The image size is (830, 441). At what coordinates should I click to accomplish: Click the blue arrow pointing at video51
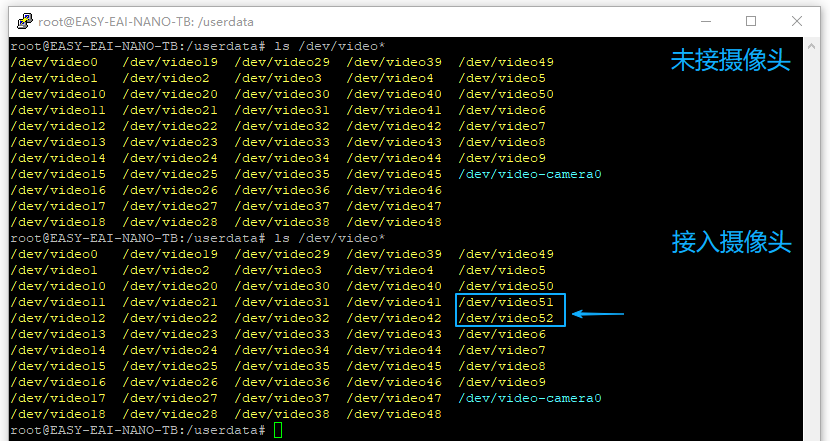tap(598, 316)
